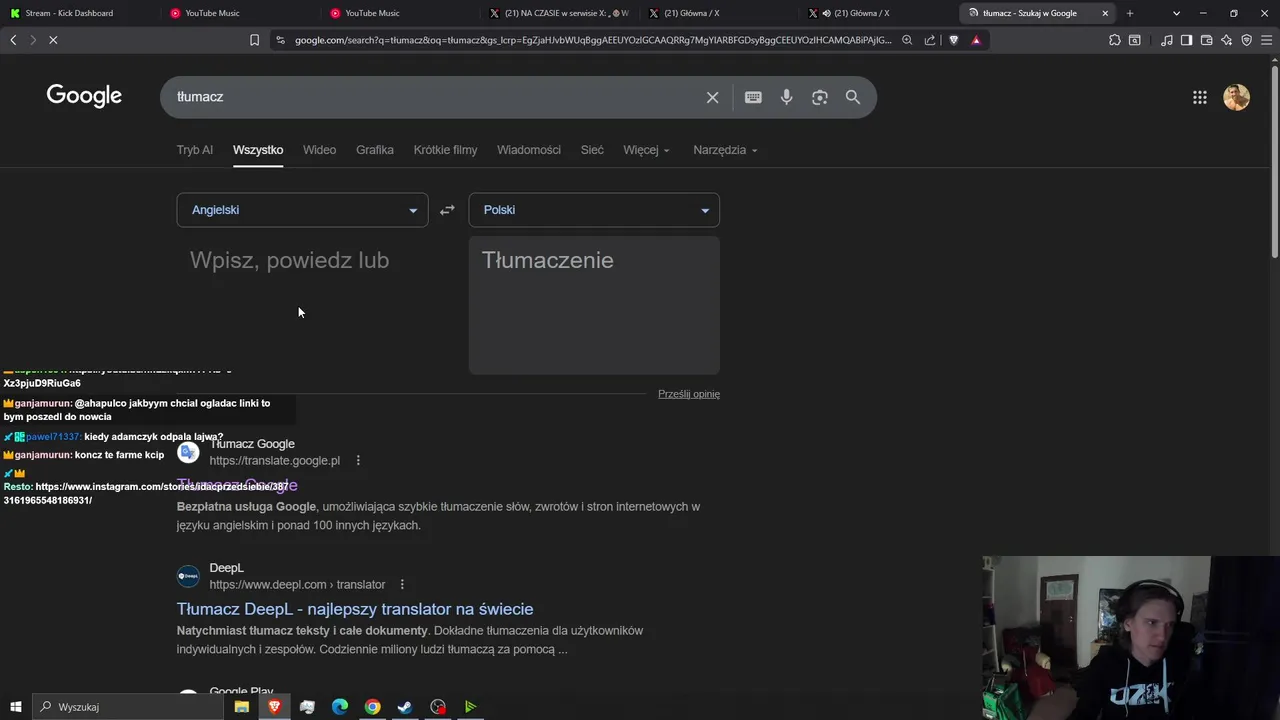Viewport: 1280px width, 720px height.
Task: Show Krótkie filmy results
Action: [x=445, y=150]
